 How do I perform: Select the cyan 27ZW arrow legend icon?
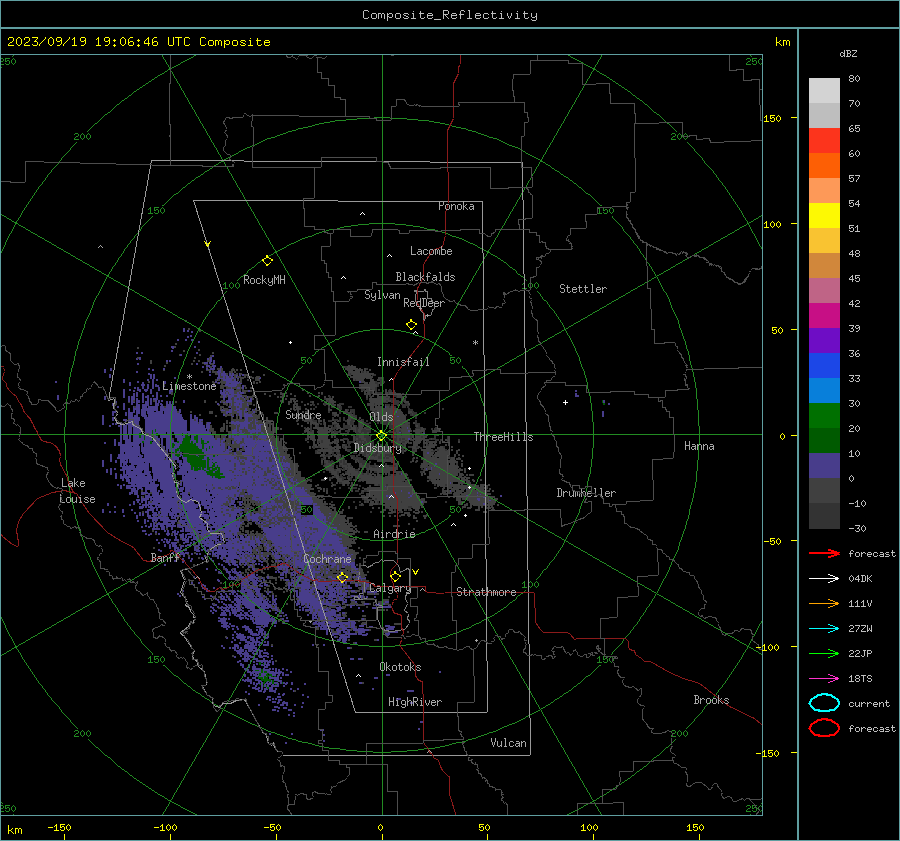[x=824, y=629]
